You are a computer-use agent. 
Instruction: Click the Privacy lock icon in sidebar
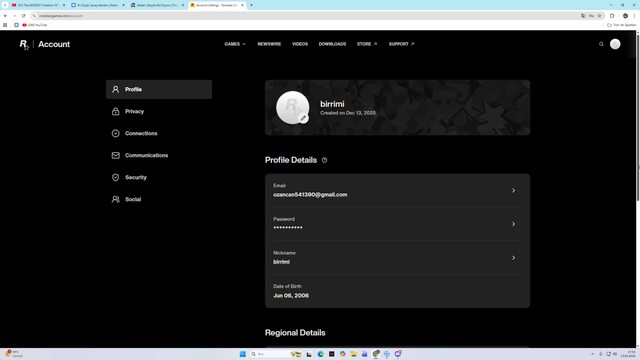pyautogui.click(x=116, y=111)
